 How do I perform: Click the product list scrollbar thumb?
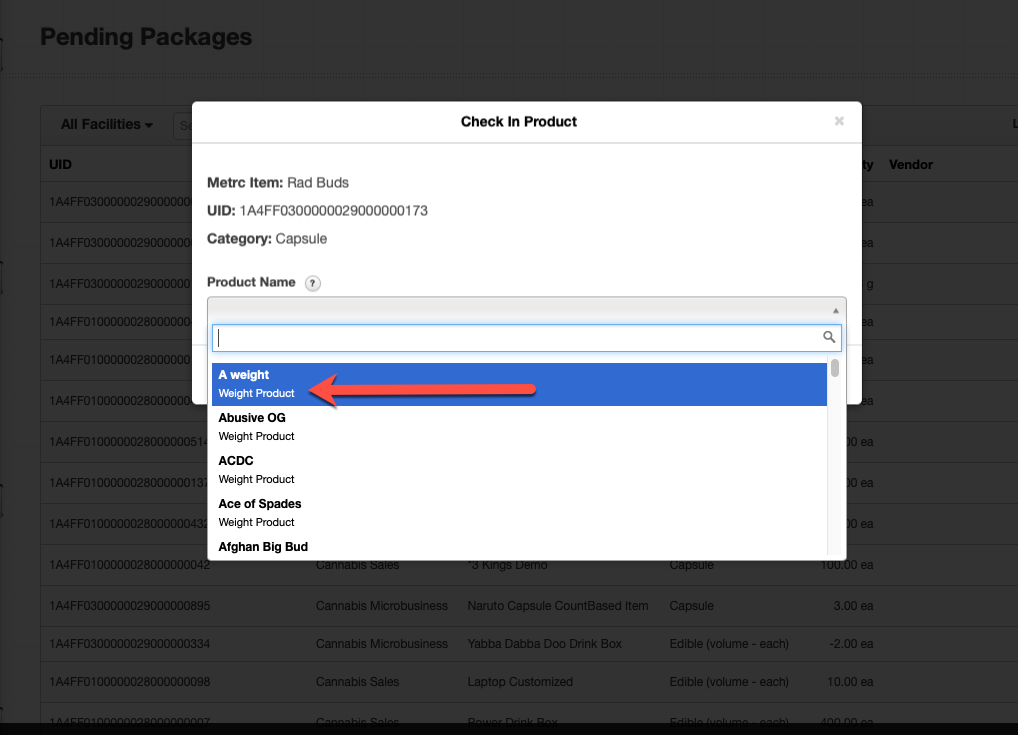(x=835, y=368)
